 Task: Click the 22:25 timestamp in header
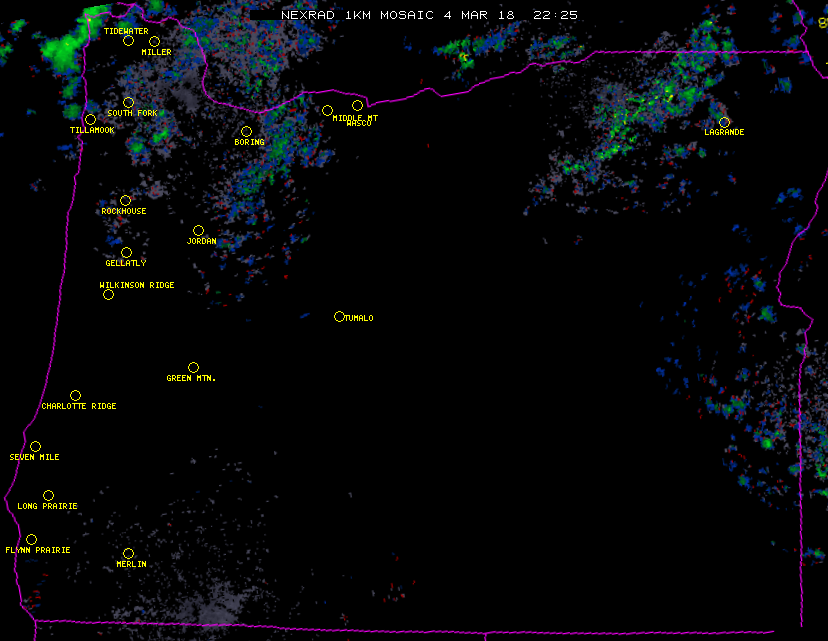pyautogui.click(x=555, y=15)
